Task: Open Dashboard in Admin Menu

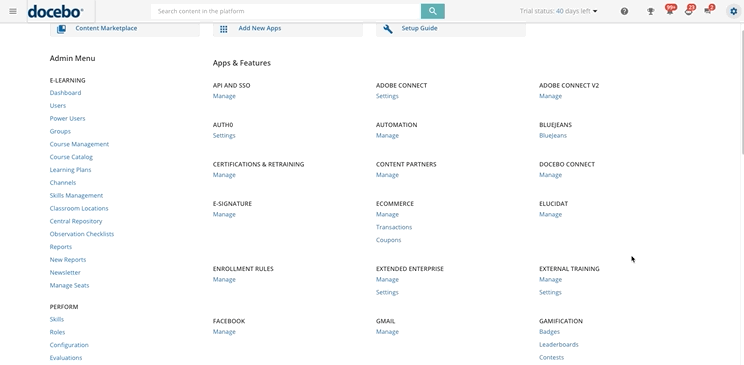Action: (x=65, y=93)
